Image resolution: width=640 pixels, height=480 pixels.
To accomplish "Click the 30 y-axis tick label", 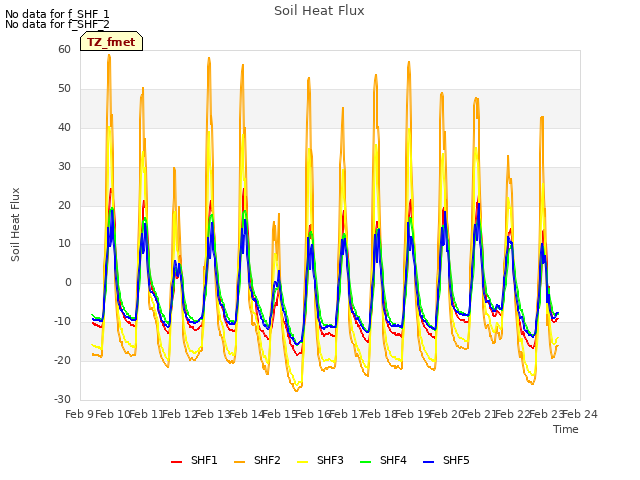I will coord(64,166).
